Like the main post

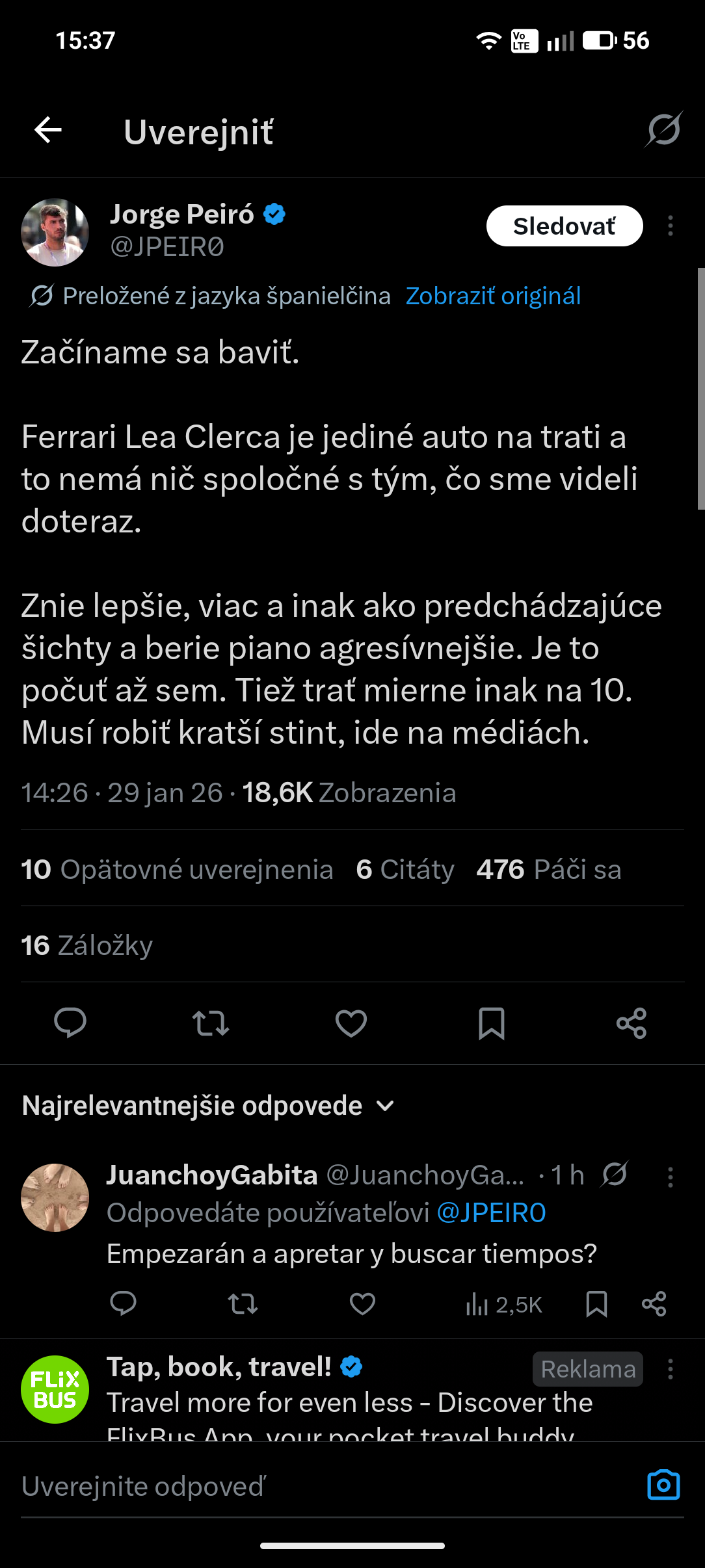tap(351, 1023)
